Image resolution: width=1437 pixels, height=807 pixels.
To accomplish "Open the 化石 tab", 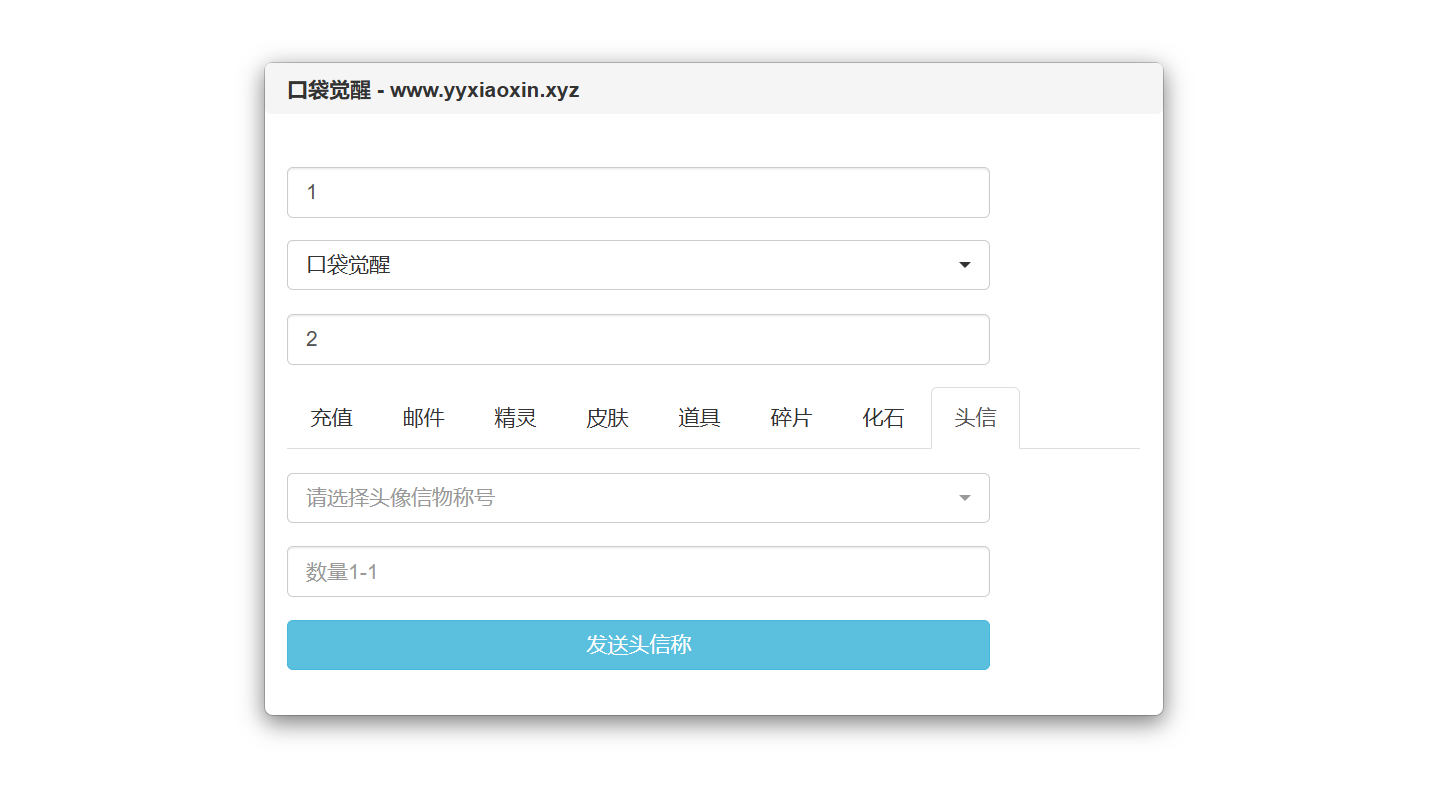I will [x=883, y=417].
